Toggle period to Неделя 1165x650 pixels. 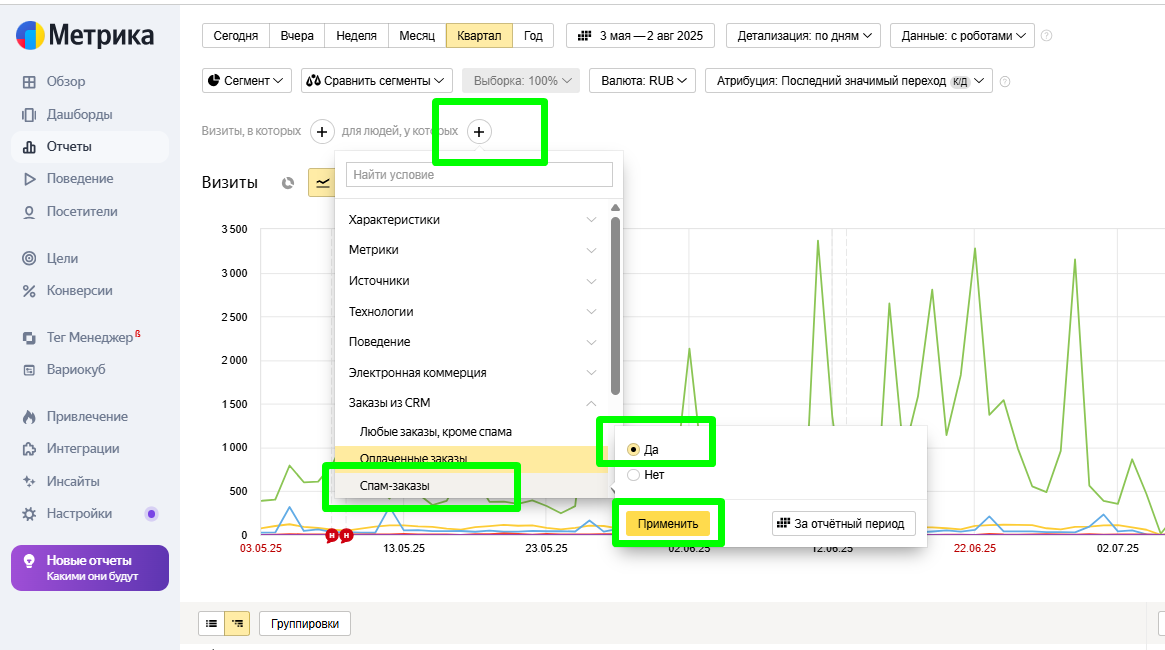point(356,36)
